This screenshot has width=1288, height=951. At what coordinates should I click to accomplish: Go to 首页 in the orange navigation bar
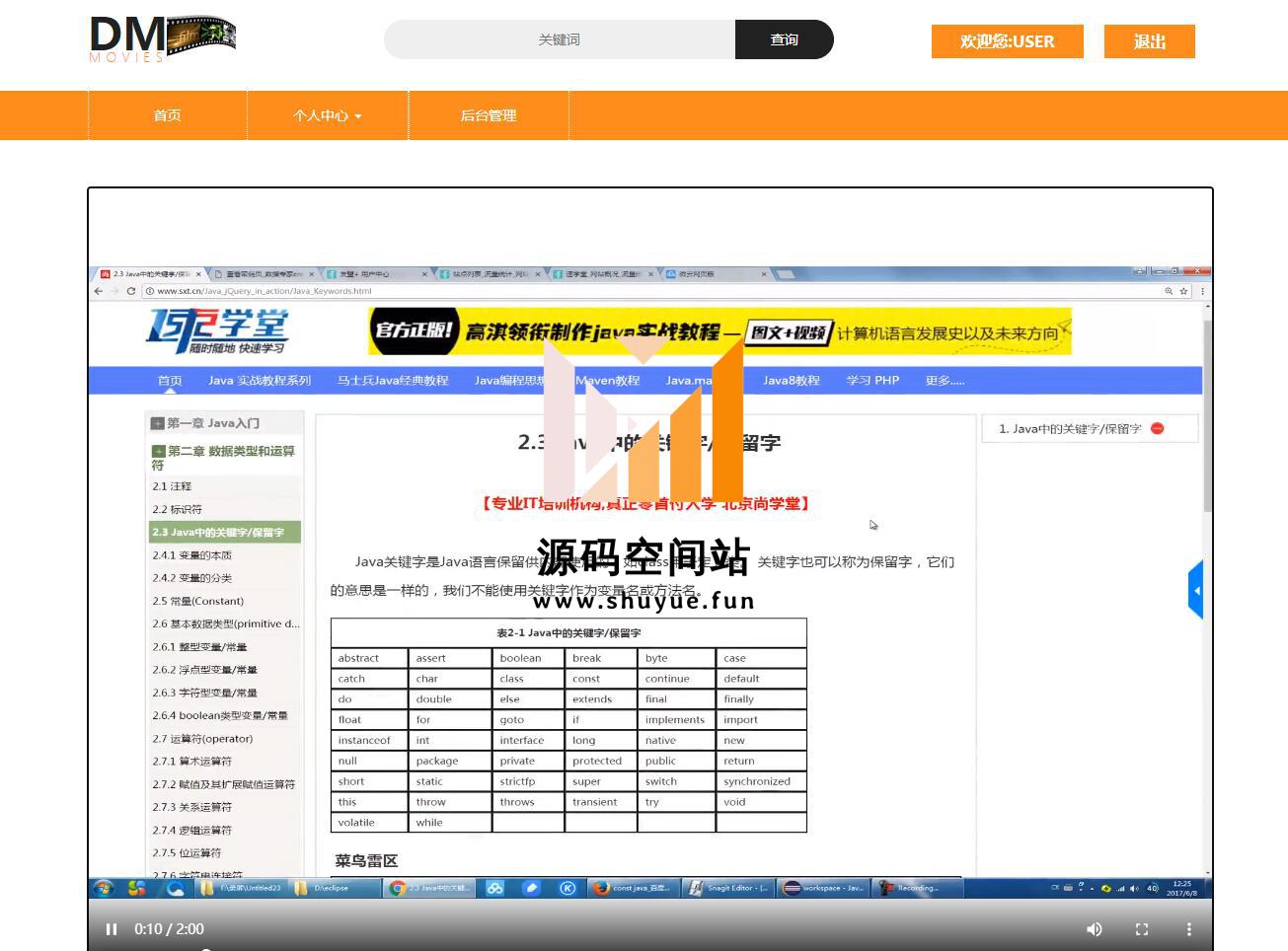coord(168,115)
